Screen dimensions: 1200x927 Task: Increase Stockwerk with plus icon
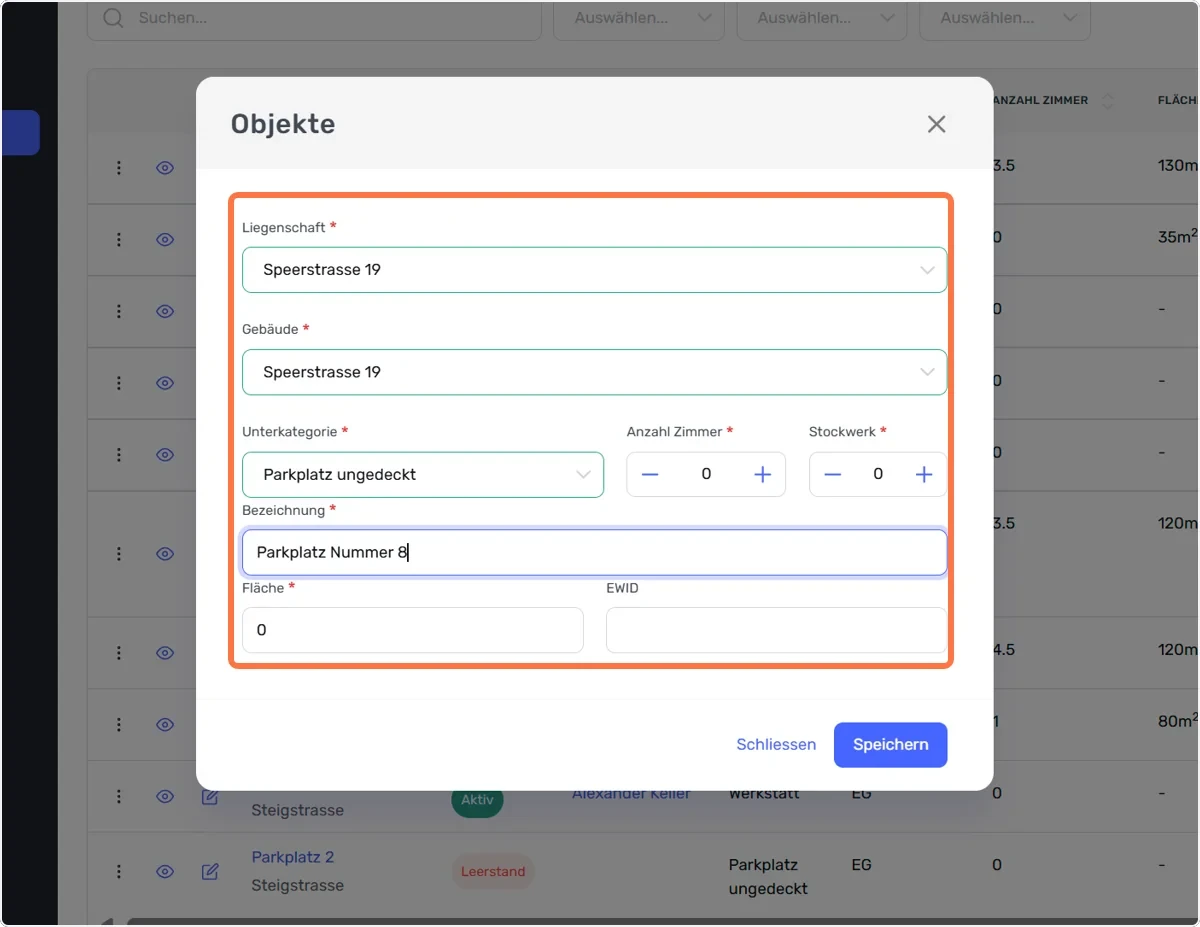(924, 474)
